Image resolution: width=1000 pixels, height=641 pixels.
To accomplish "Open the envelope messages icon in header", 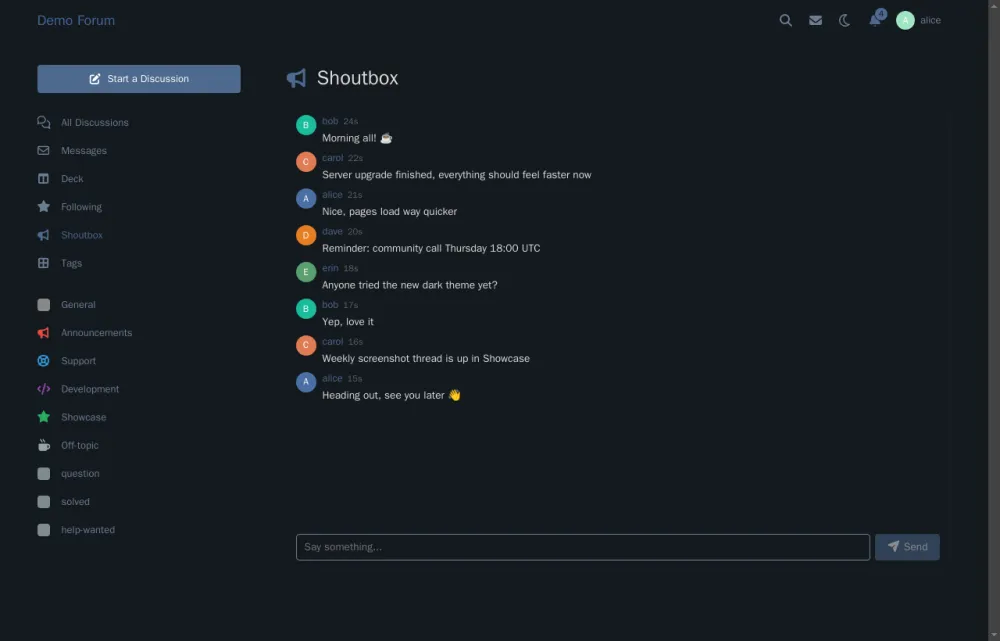I will [x=815, y=20].
